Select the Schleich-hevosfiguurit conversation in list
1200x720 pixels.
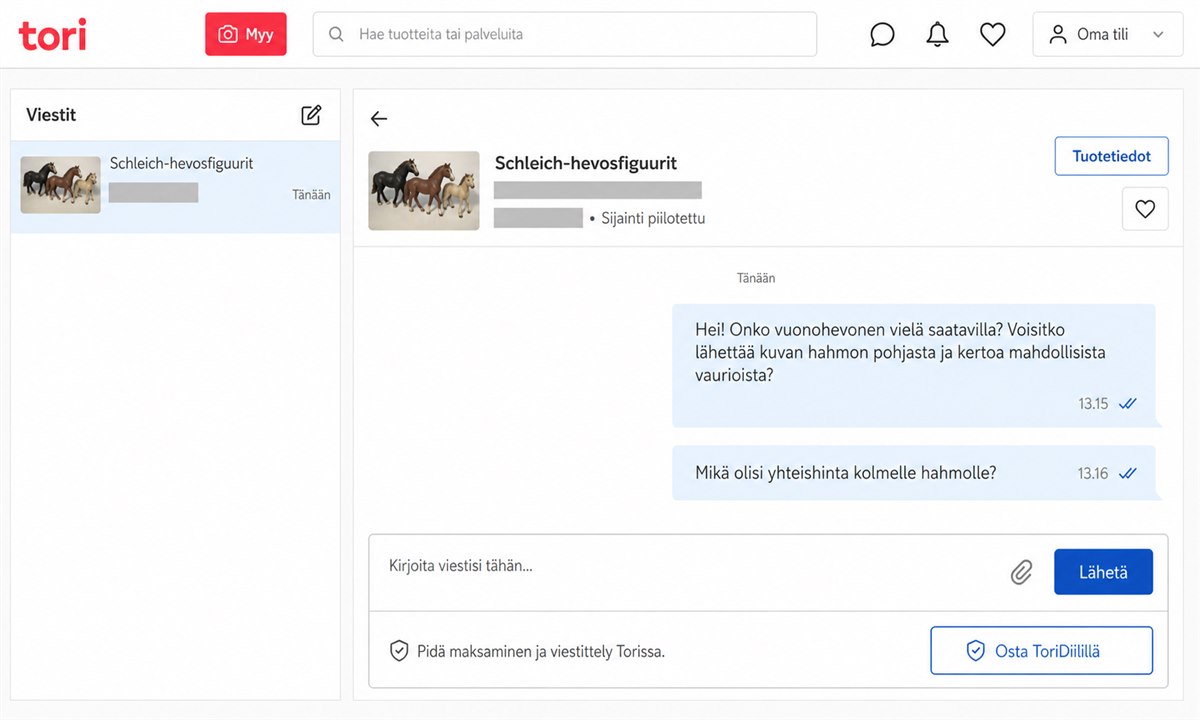click(x=175, y=187)
